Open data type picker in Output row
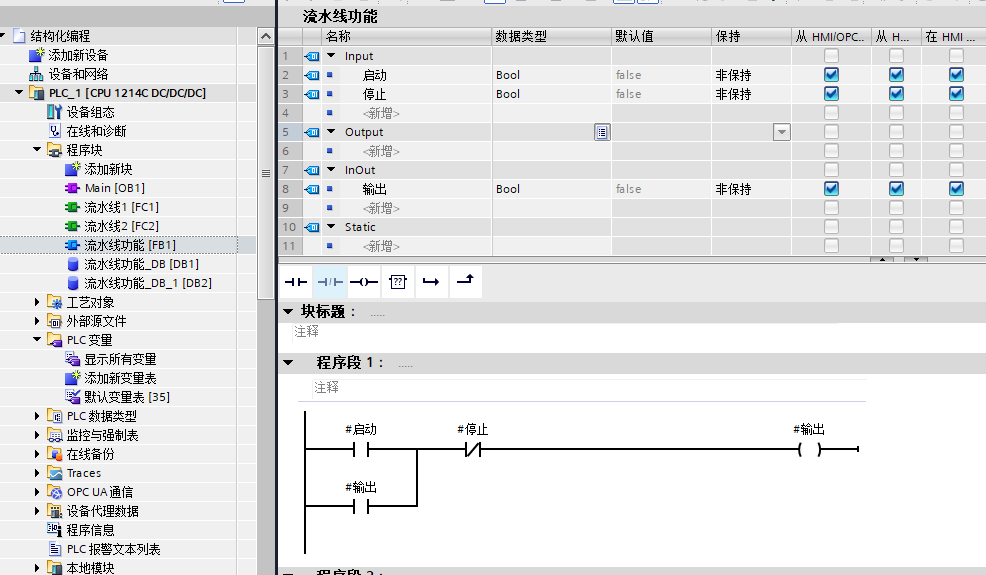This screenshot has height=575, width=986. (x=601, y=132)
